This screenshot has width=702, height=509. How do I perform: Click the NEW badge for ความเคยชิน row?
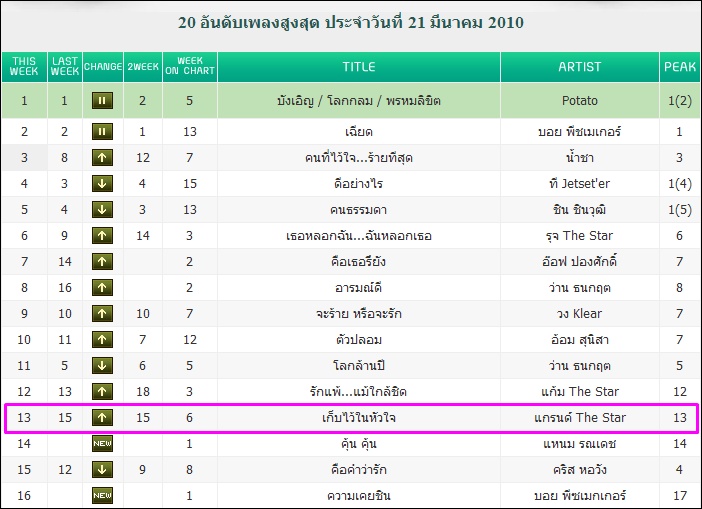(102, 496)
